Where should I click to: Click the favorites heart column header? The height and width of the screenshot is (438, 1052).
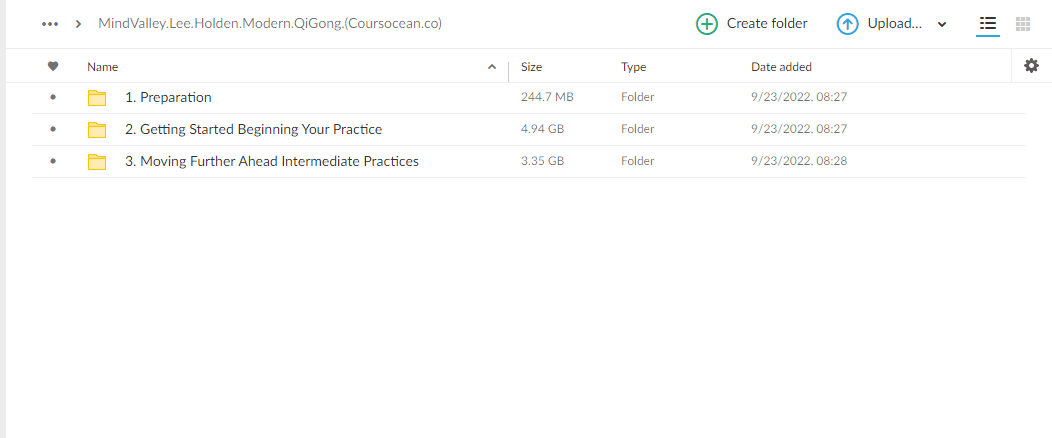coord(53,67)
